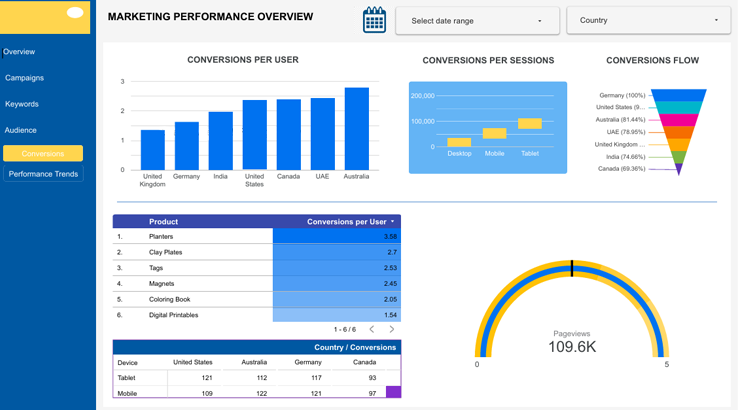The image size is (738, 410).
Task: Click the calendar icon beside date range
Action: (x=374, y=20)
